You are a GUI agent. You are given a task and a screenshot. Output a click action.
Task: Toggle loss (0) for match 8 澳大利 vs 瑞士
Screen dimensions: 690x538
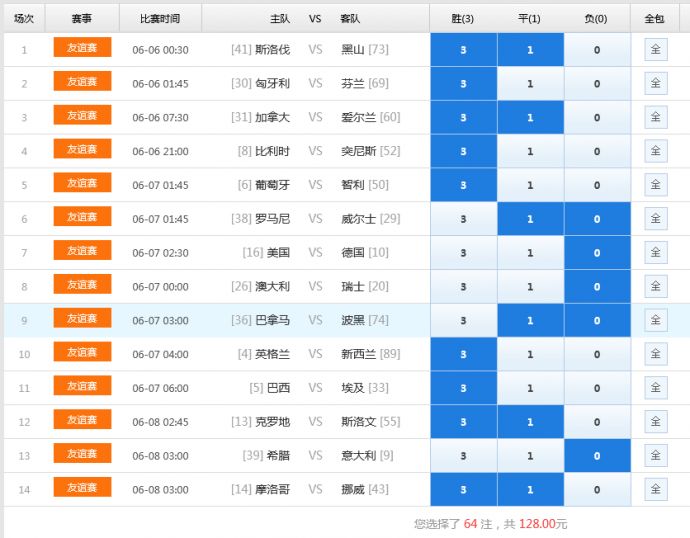[x=597, y=287]
